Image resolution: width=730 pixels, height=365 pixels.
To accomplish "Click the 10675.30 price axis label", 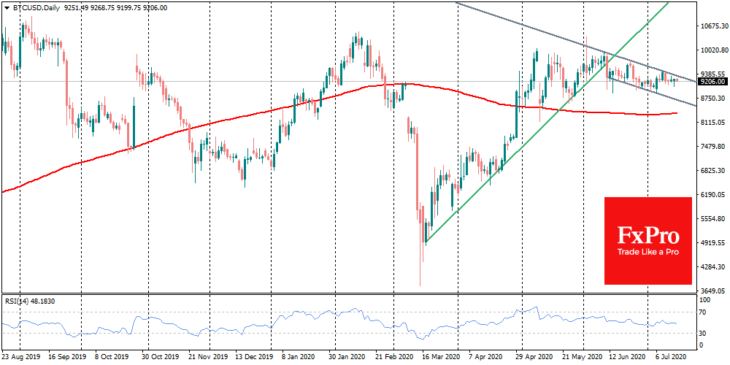I will [714, 27].
